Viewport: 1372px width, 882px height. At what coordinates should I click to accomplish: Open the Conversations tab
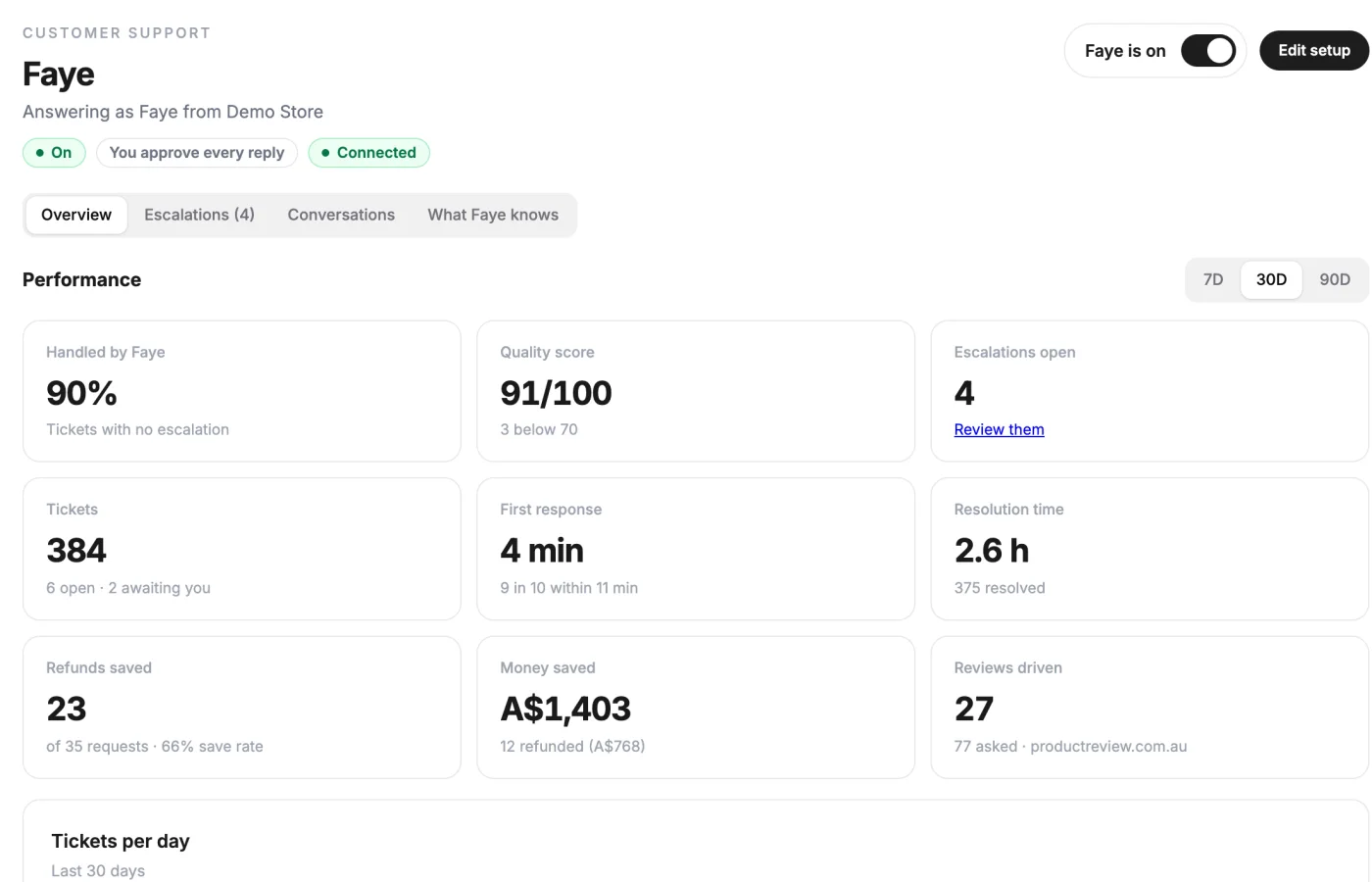click(x=341, y=215)
